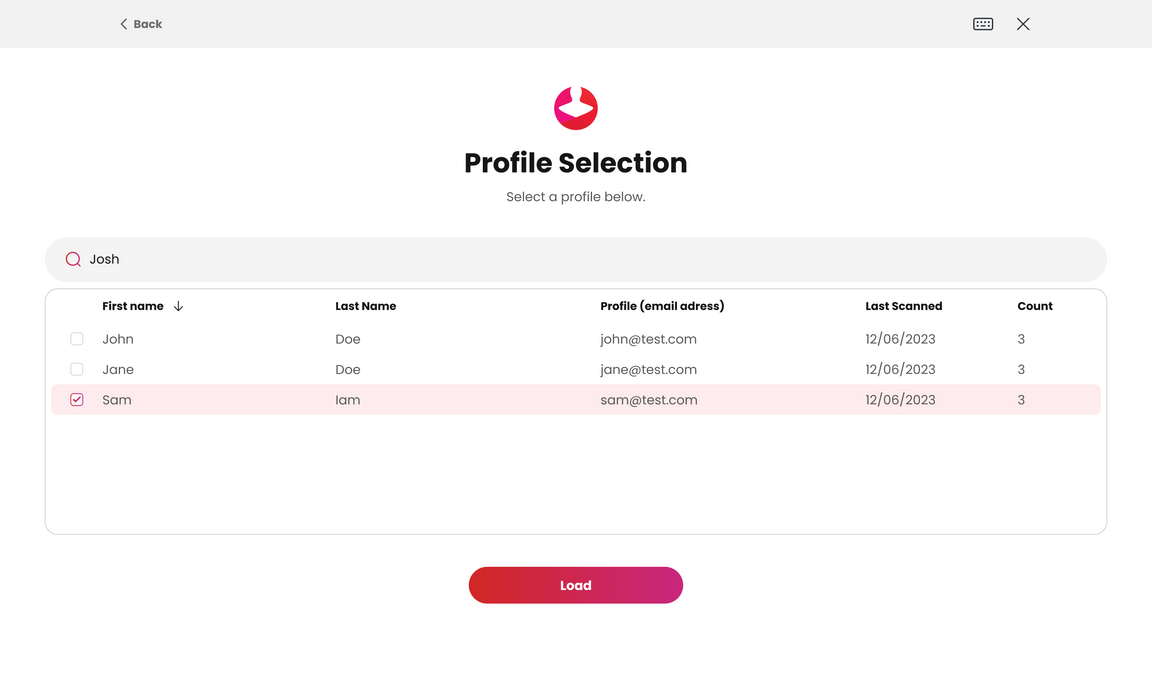Screen dimensions: 1152x690
Task: Sort by the Last Name column
Action: click(365, 306)
